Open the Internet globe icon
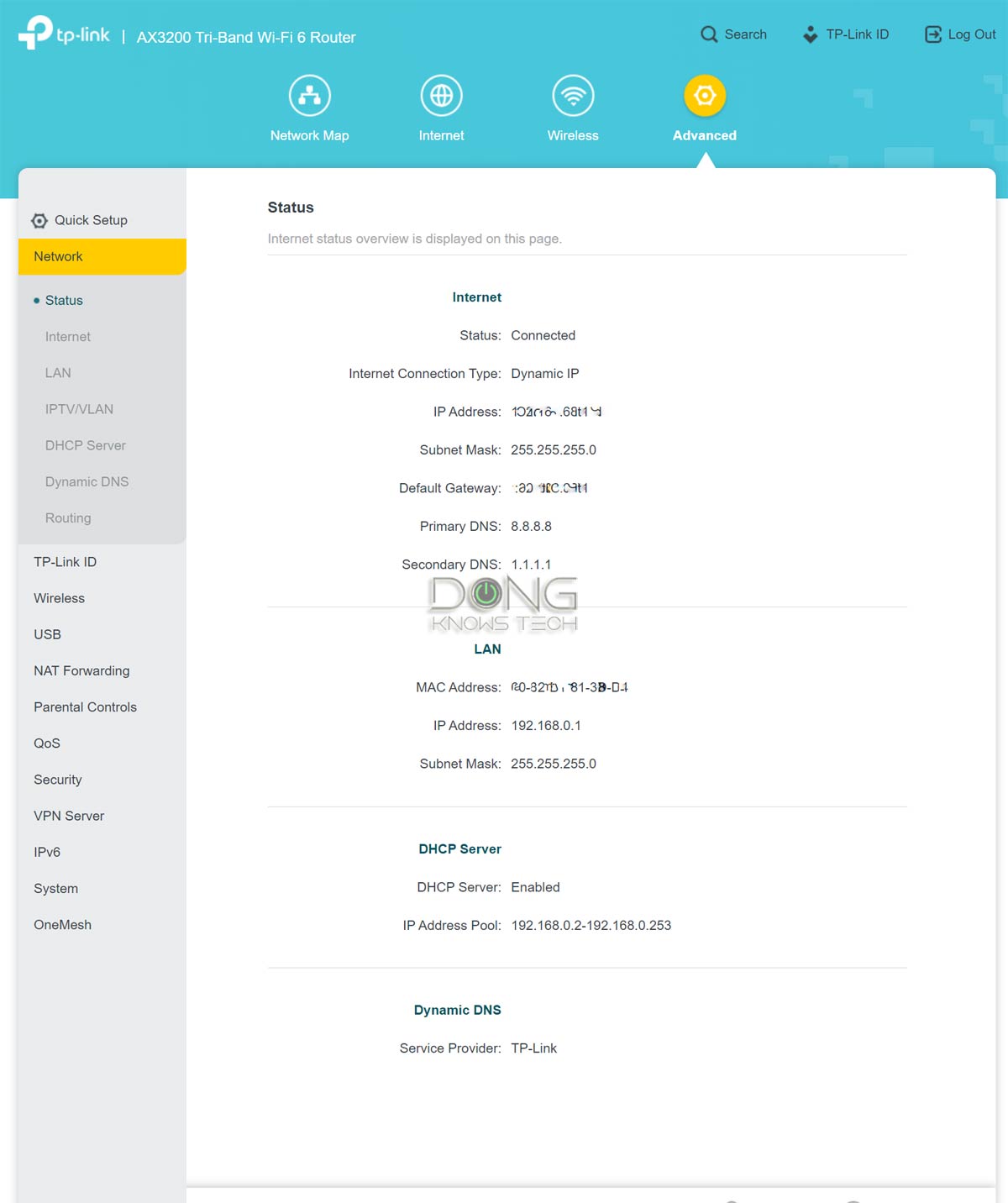1008x1203 pixels. click(x=441, y=96)
